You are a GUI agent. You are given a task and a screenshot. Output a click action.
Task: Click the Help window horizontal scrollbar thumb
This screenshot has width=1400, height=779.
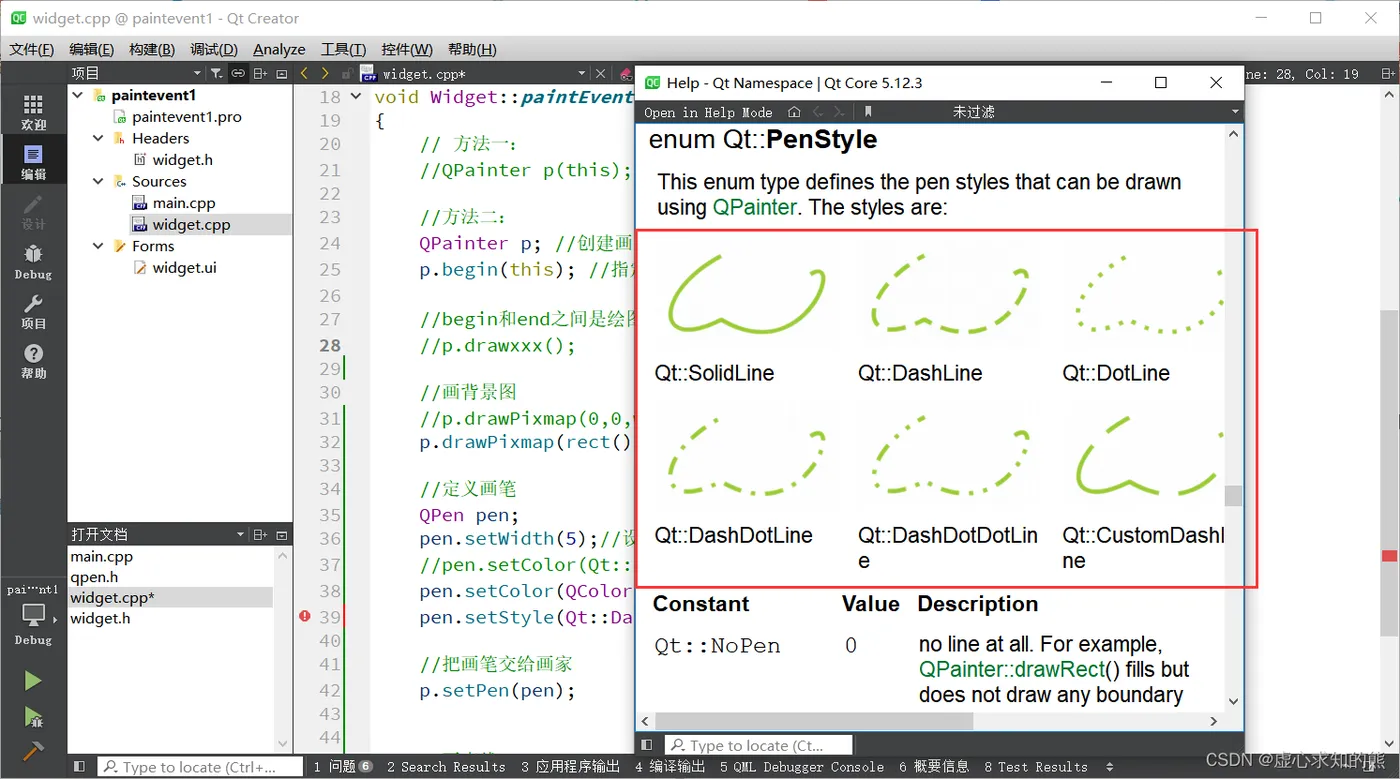(x=813, y=721)
